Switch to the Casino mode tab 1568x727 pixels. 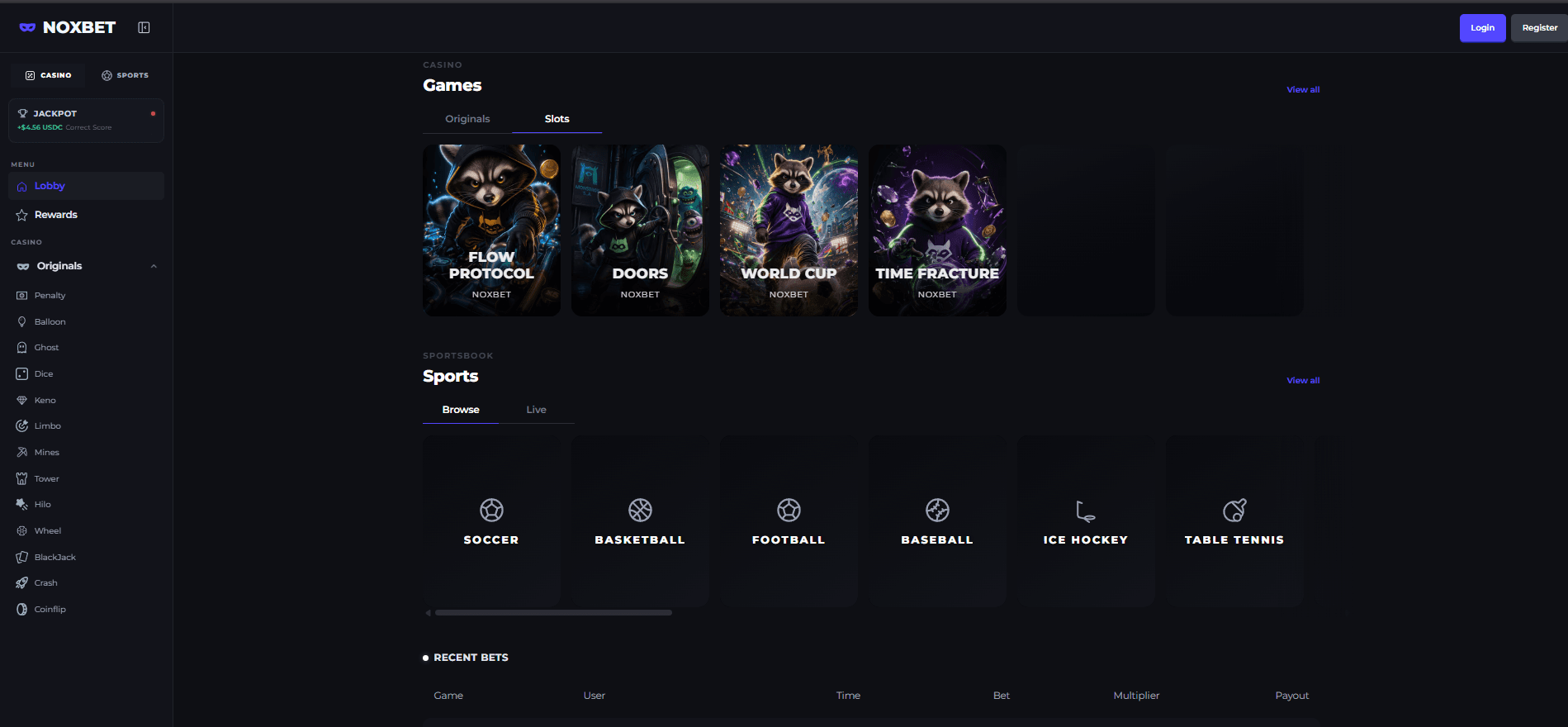click(49, 75)
